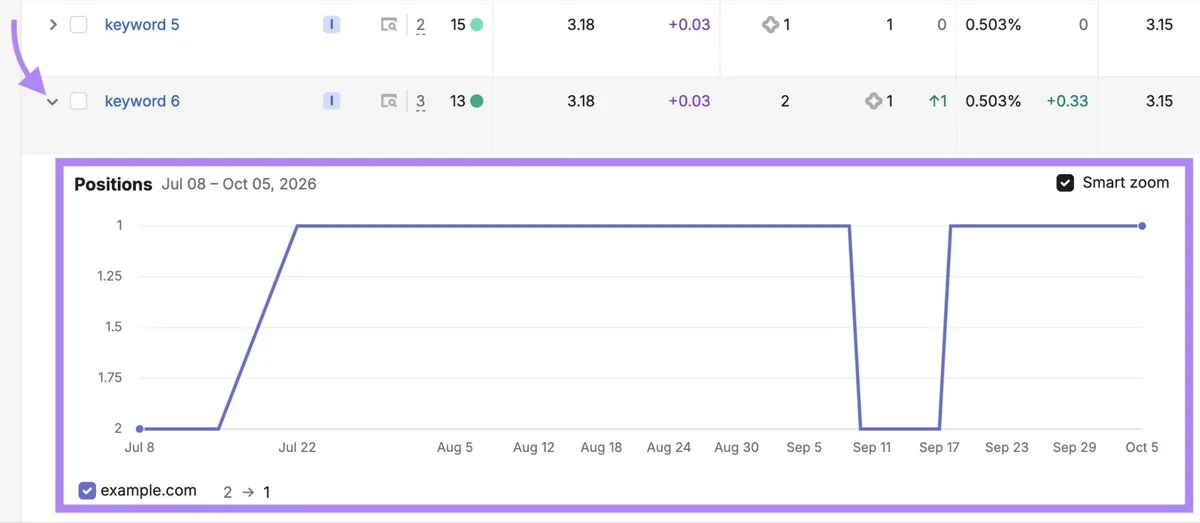Select the keyword 5 checkbox
Image resolution: width=1200 pixels, height=523 pixels.
pyautogui.click(x=78, y=25)
